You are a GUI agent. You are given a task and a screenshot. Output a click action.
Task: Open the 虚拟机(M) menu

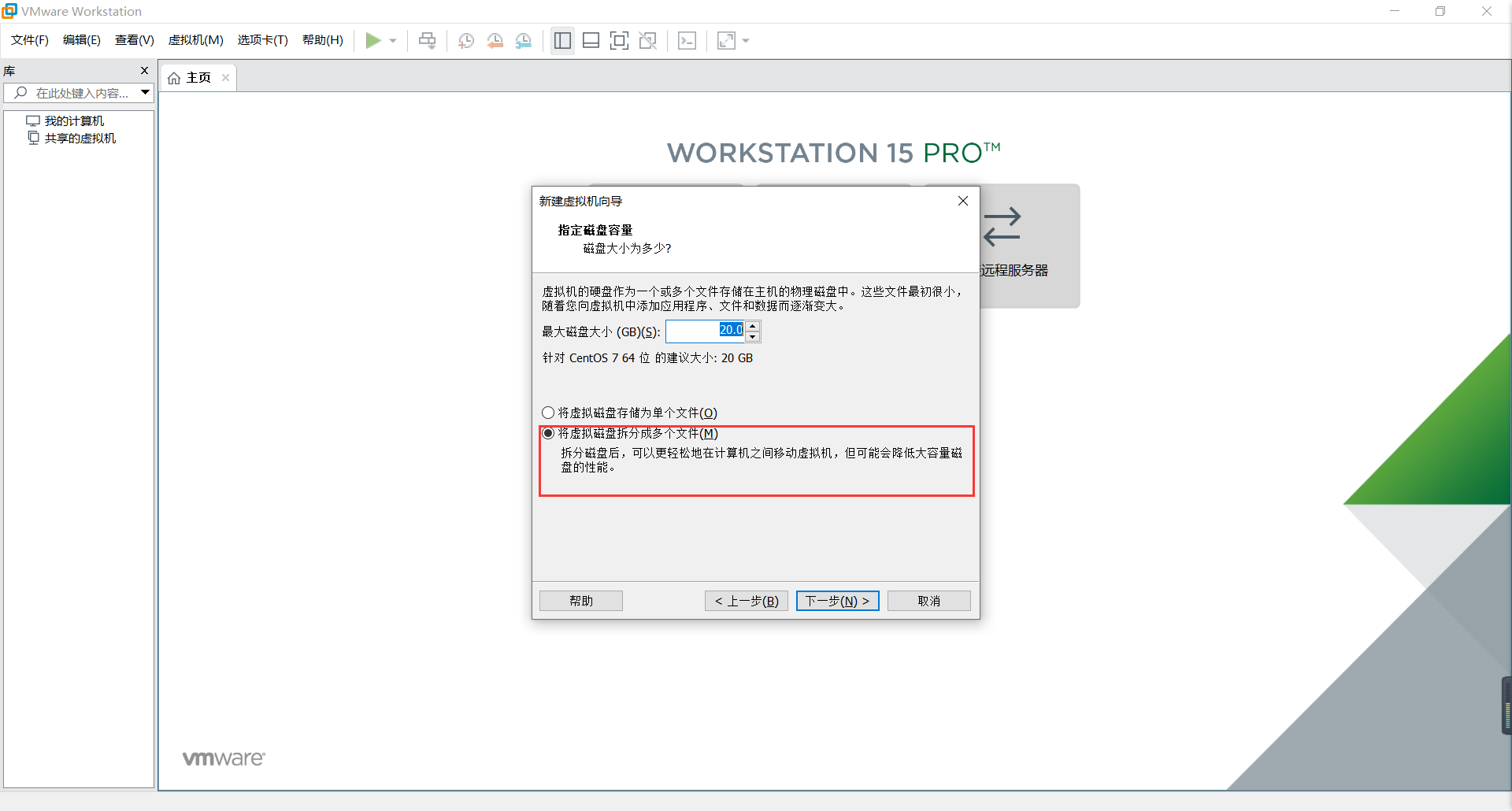pos(196,40)
